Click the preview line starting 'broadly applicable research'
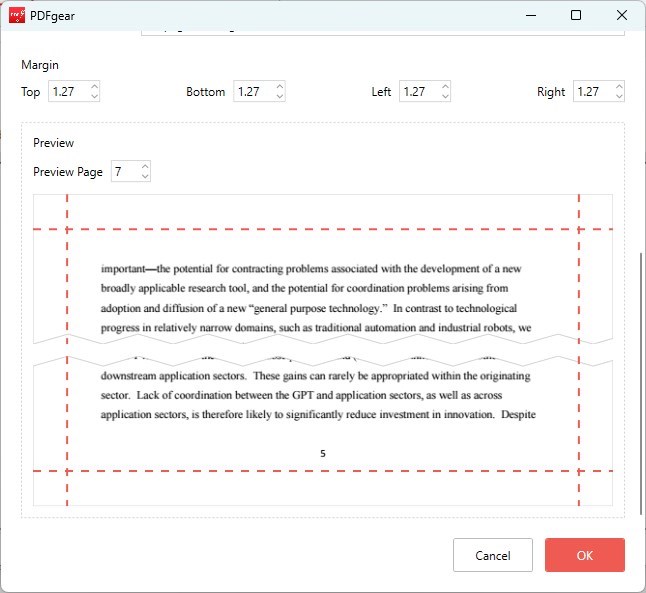The image size is (646, 593). pos(304,288)
